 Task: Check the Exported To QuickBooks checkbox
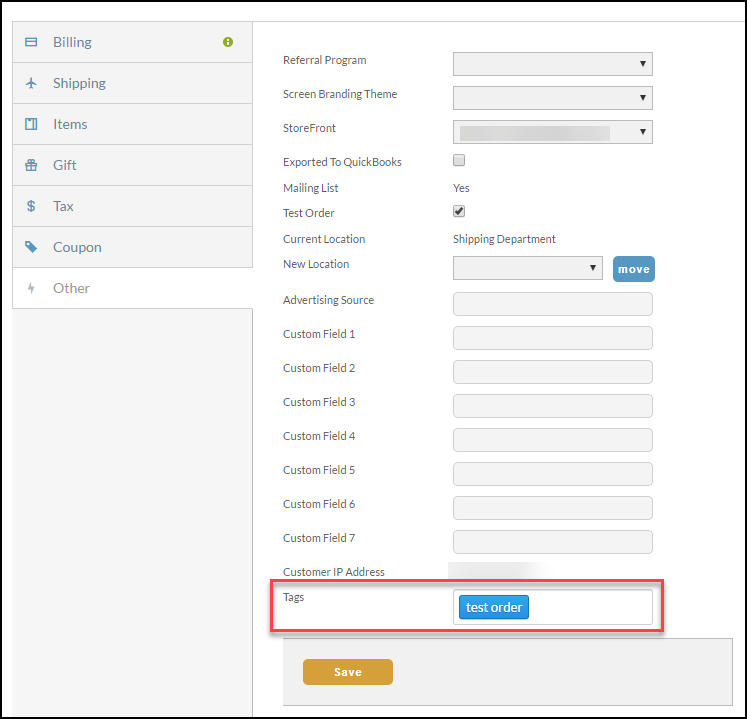[459, 160]
